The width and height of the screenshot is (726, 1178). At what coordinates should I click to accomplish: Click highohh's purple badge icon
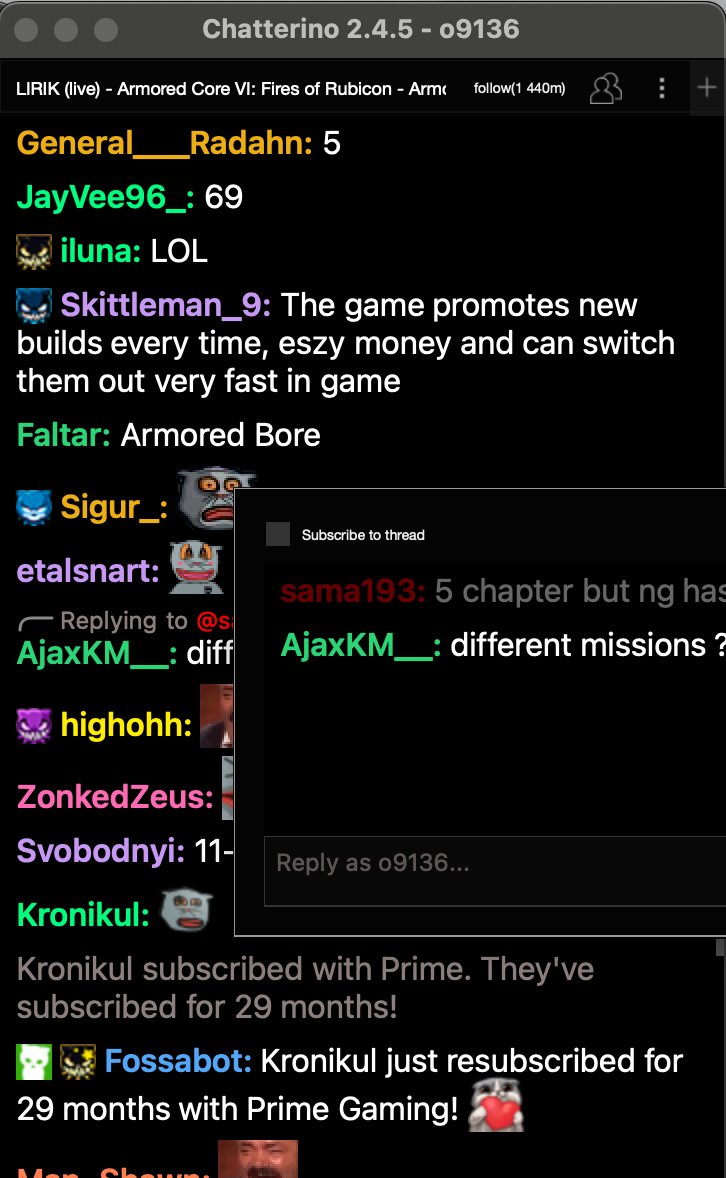click(x=34, y=726)
